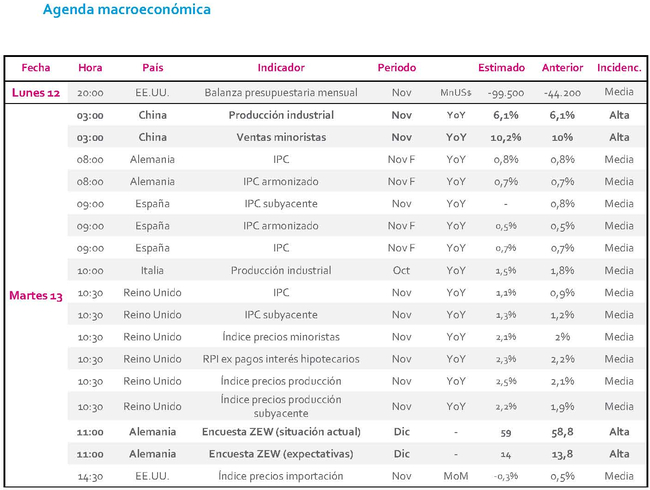Select the Fecha column header
This screenshot has width=650, height=490.
tap(34, 67)
